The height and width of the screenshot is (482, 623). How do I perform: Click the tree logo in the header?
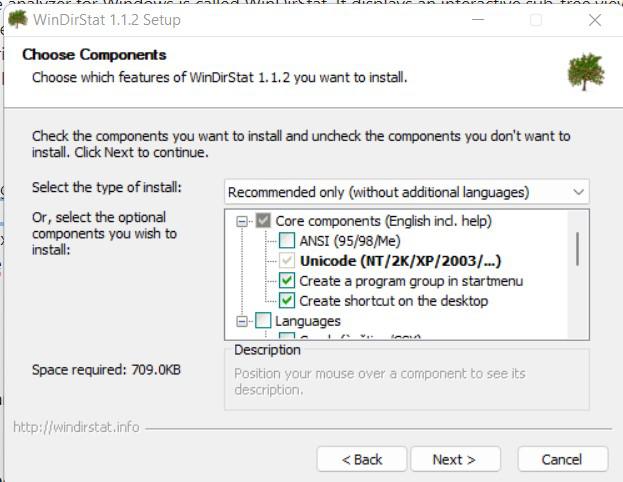point(585,71)
